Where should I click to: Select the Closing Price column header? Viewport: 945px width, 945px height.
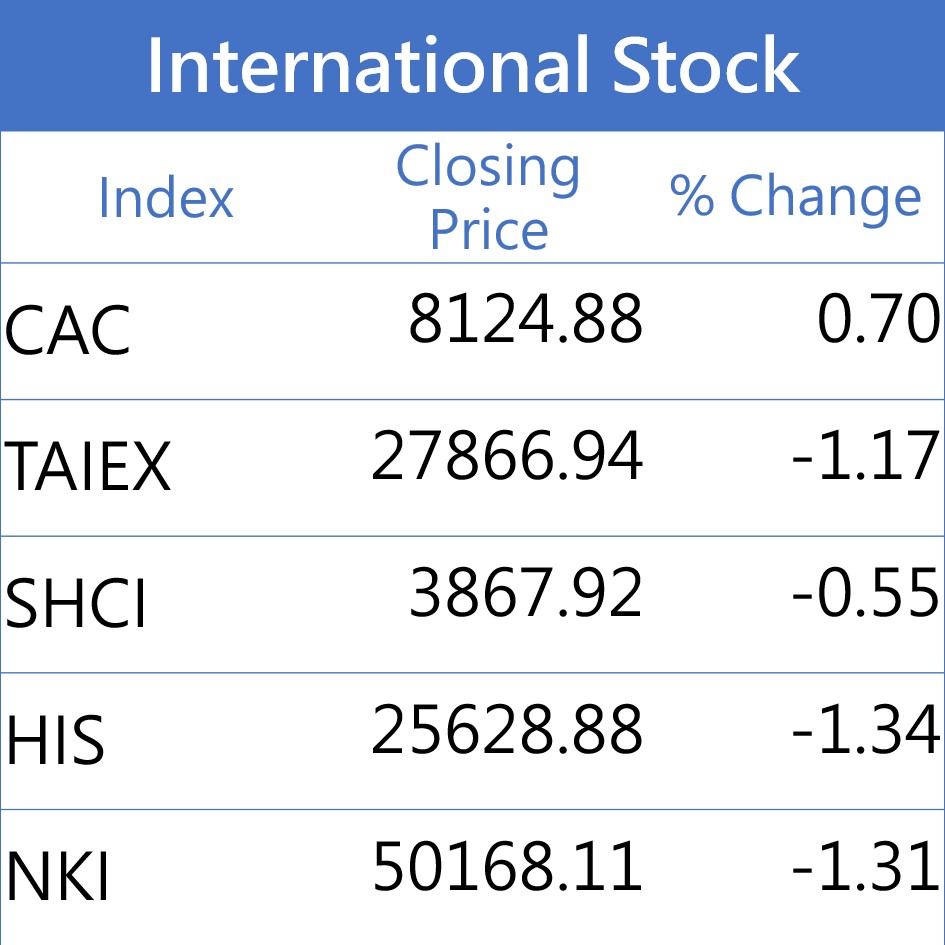click(x=488, y=197)
